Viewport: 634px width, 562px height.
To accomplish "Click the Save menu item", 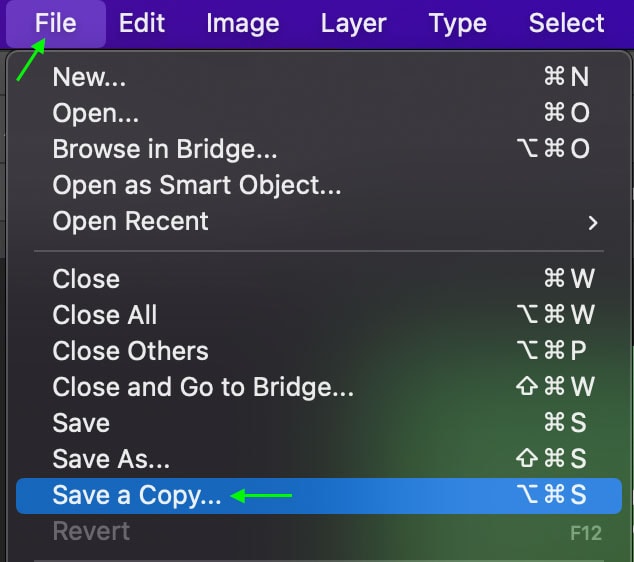I will [319, 423].
